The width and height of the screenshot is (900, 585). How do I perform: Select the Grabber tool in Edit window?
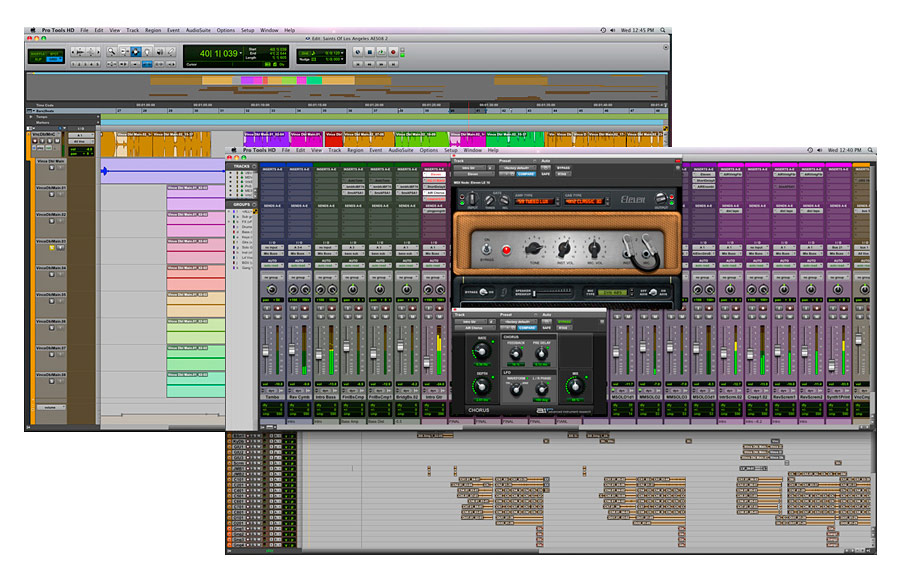point(148,52)
